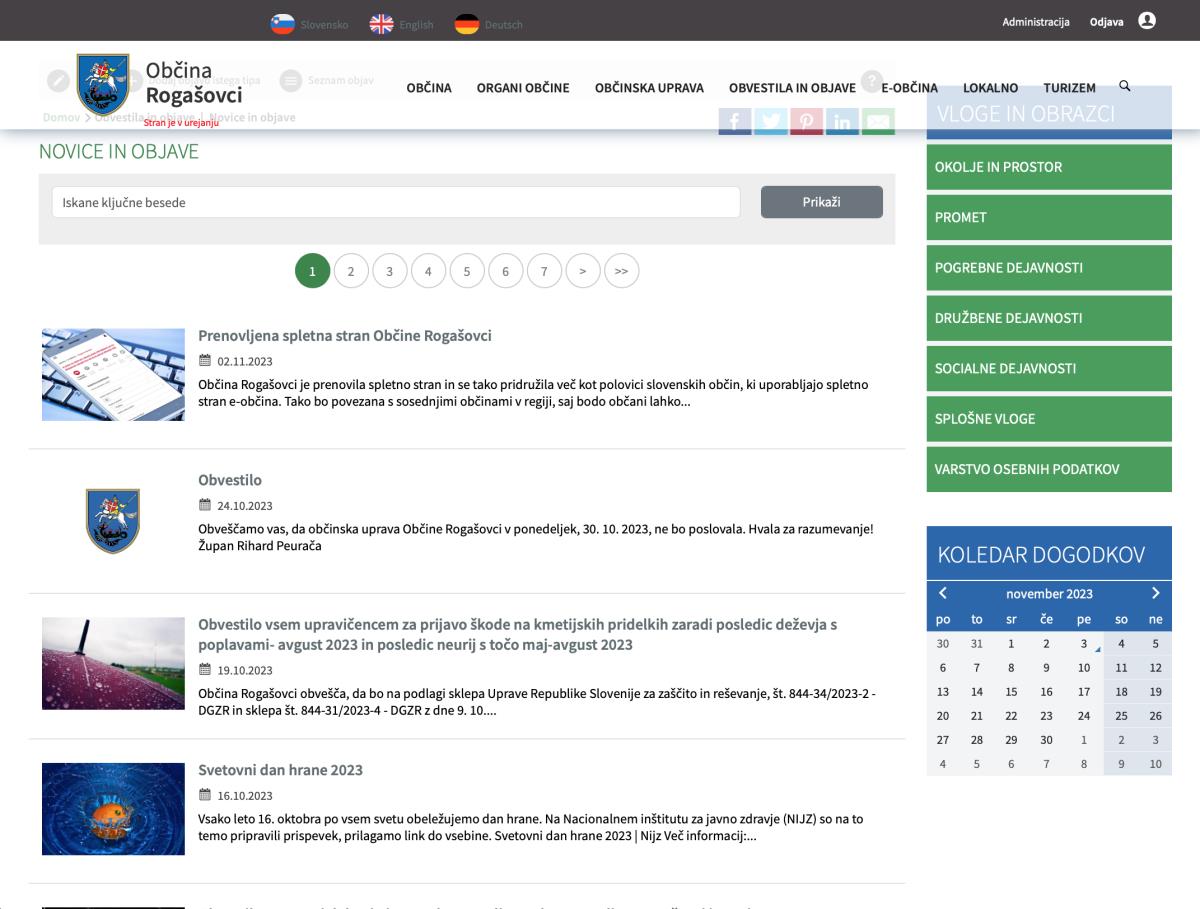Share page on Facebook
The height and width of the screenshot is (909, 1200).
(x=735, y=121)
